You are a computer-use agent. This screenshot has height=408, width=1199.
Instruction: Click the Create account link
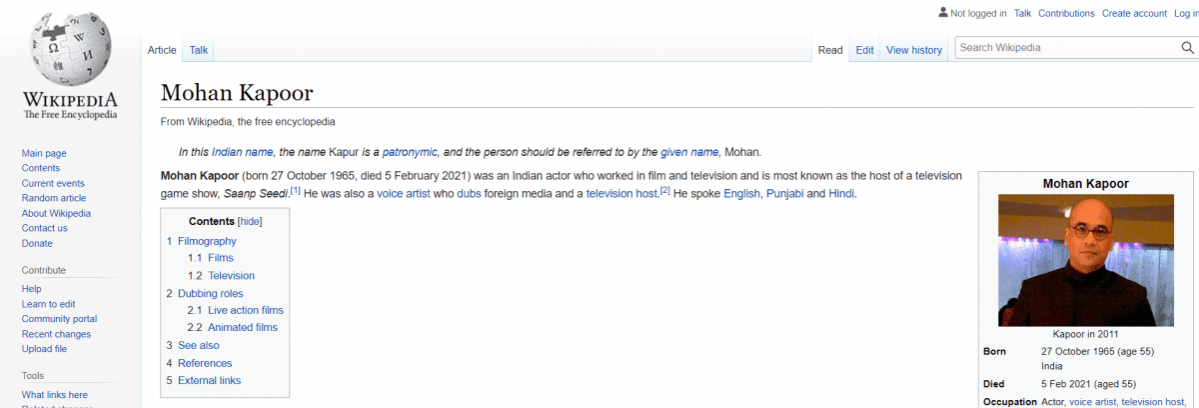1134,13
